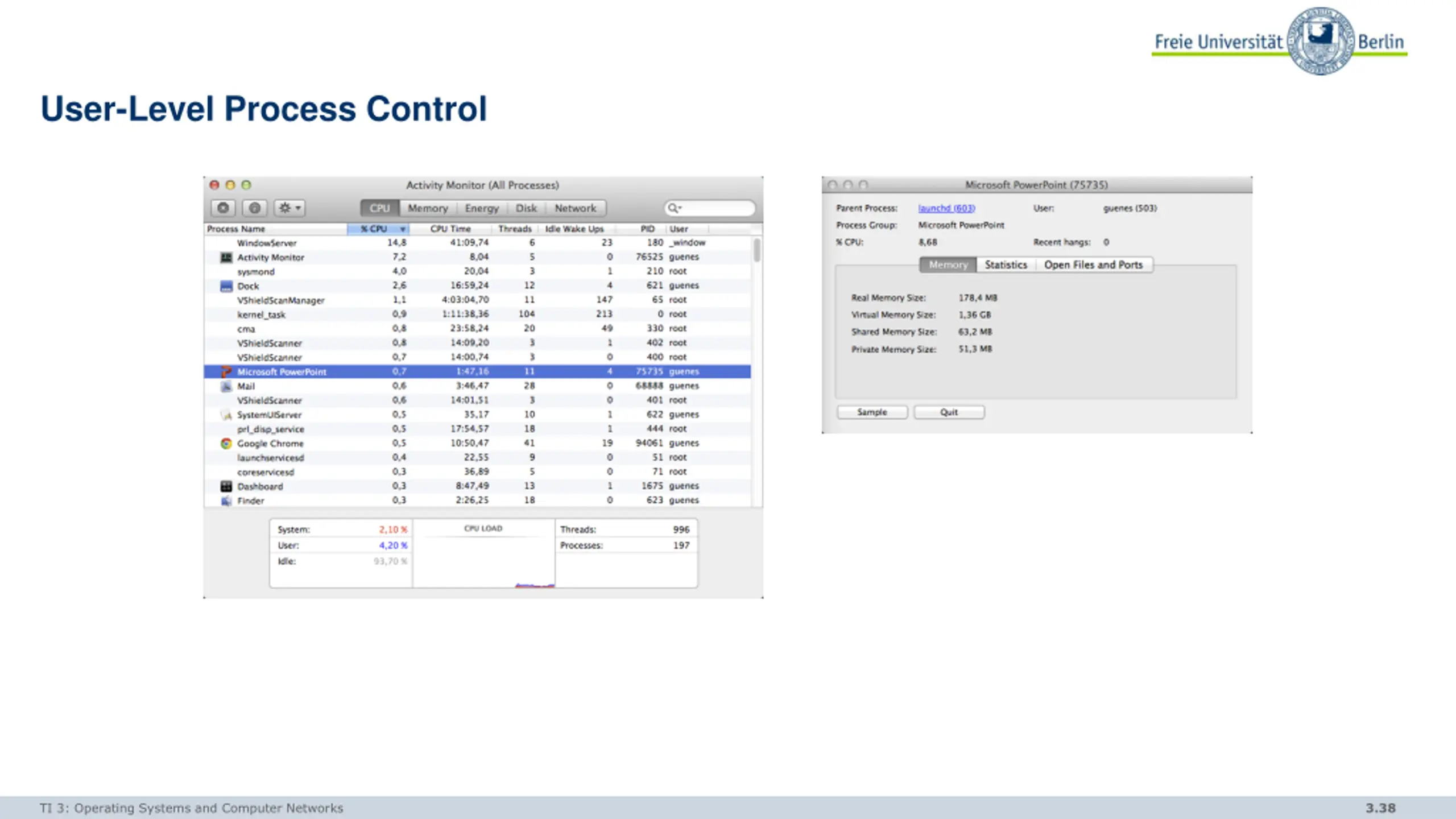
Task: Select the cma process row
Action: pyautogui.click(x=478, y=328)
